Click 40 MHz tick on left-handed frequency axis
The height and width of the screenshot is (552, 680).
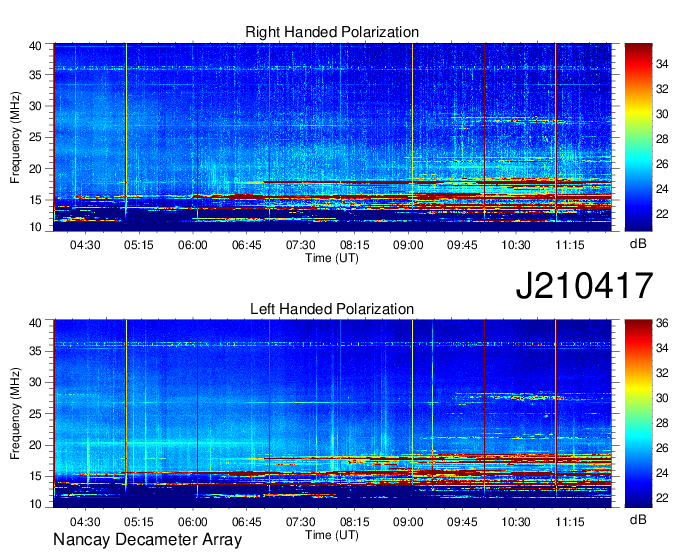coord(35,323)
